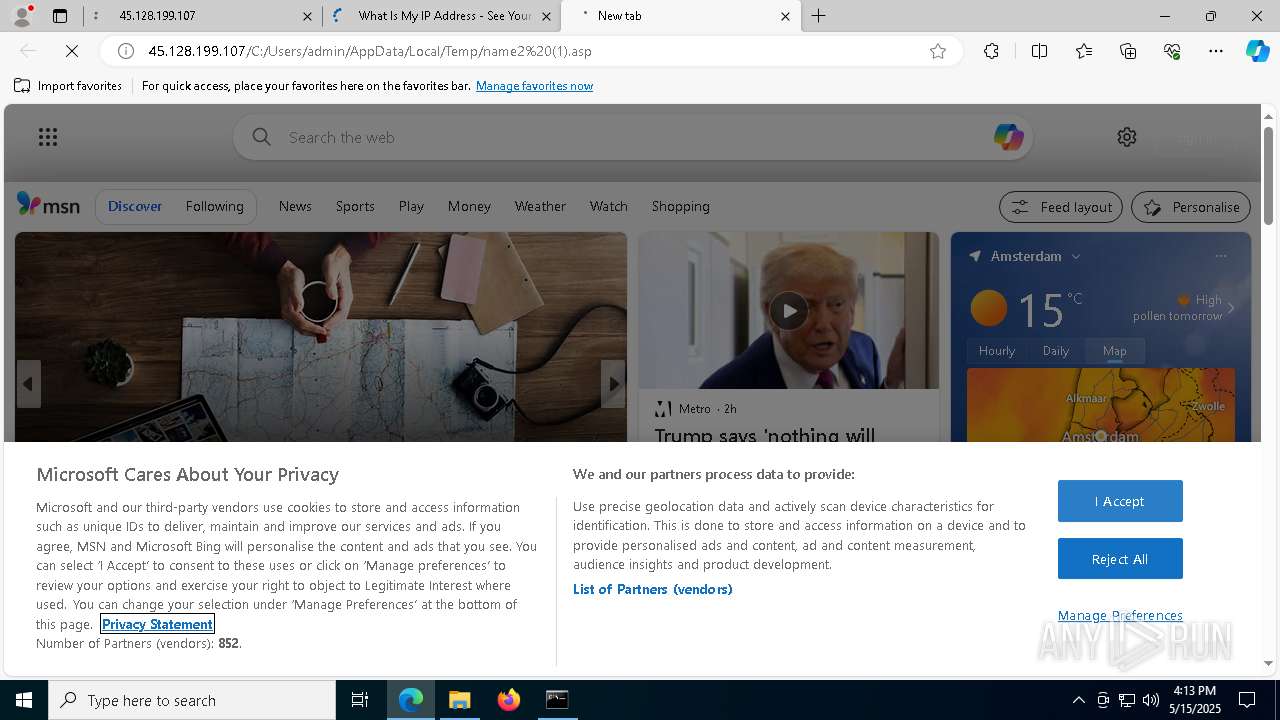Open Firefox from the taskbar

[x=509, y=700]
